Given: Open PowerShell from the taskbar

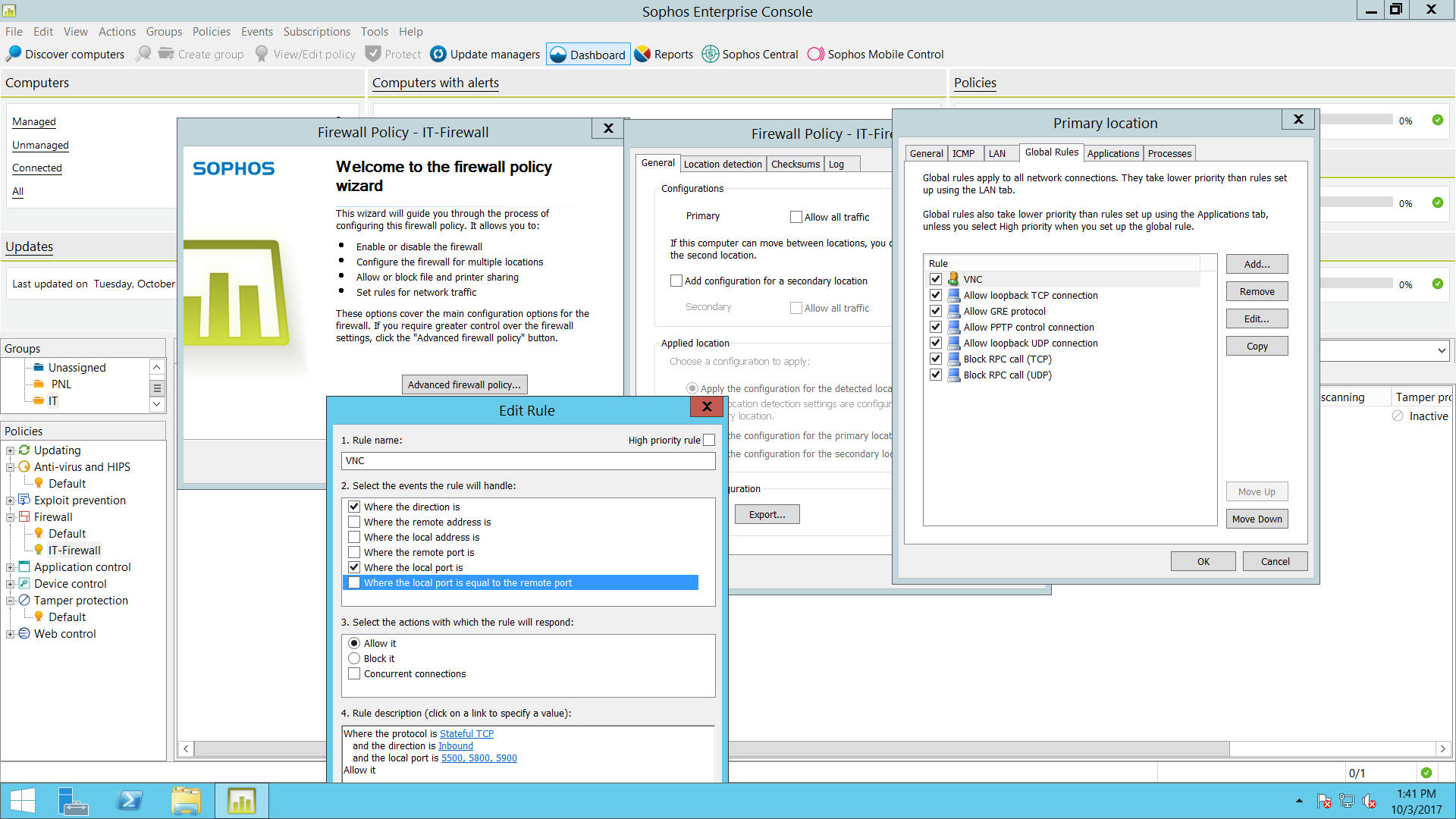Looking at the screenshot, I should click(130, 801).
